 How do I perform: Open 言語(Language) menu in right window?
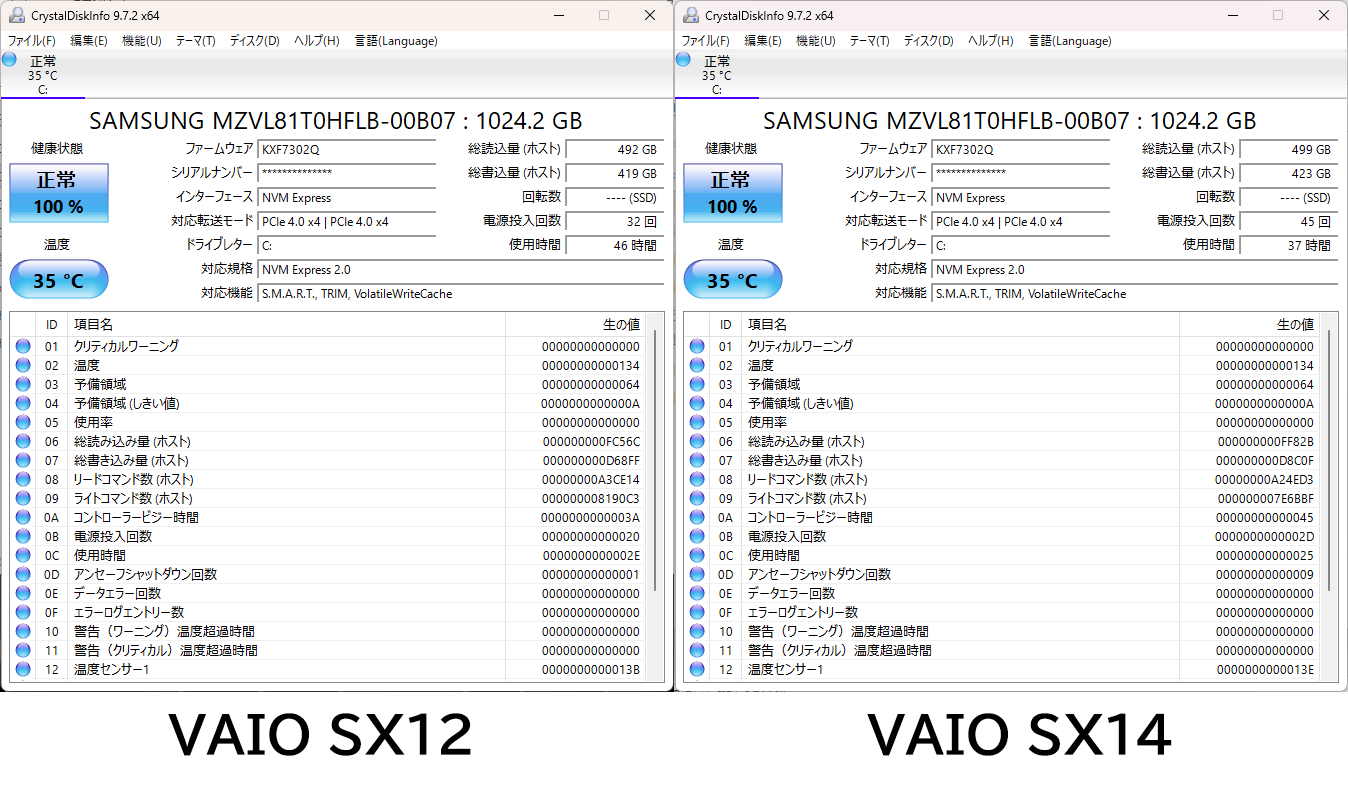point(1069,41)
